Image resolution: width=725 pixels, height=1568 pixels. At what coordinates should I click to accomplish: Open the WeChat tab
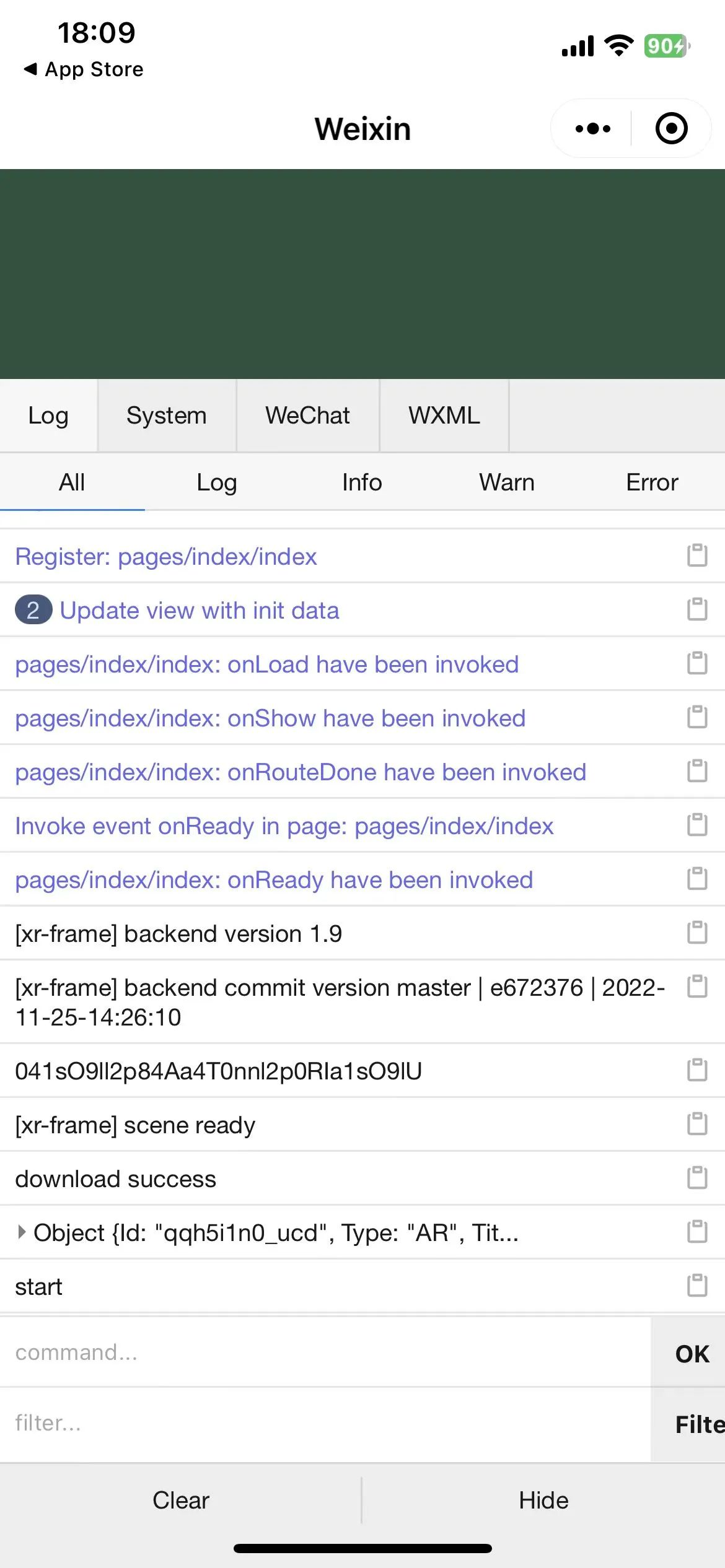(307, 416)
